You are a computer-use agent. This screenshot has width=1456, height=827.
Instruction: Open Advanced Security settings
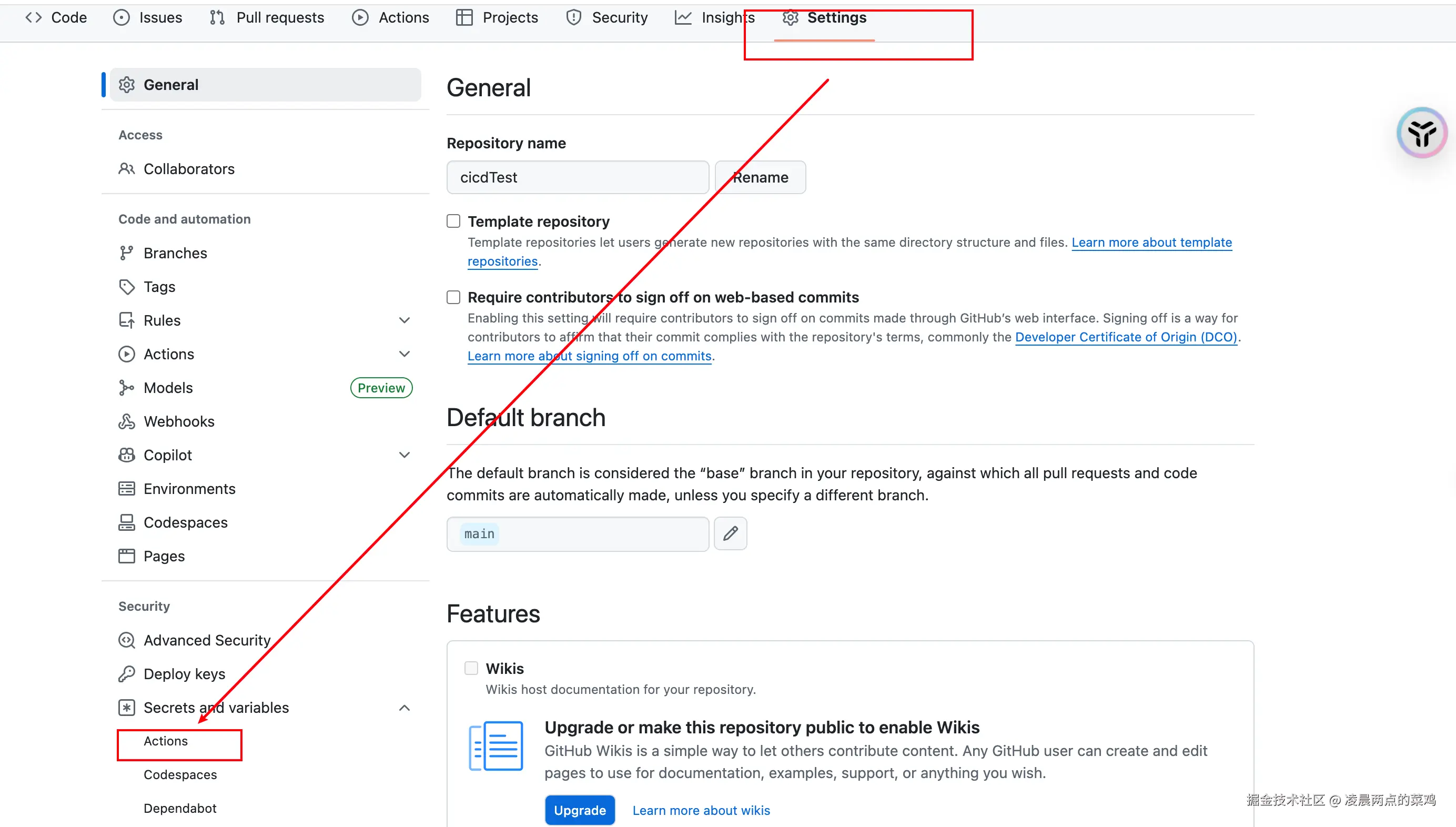point(266,640)
